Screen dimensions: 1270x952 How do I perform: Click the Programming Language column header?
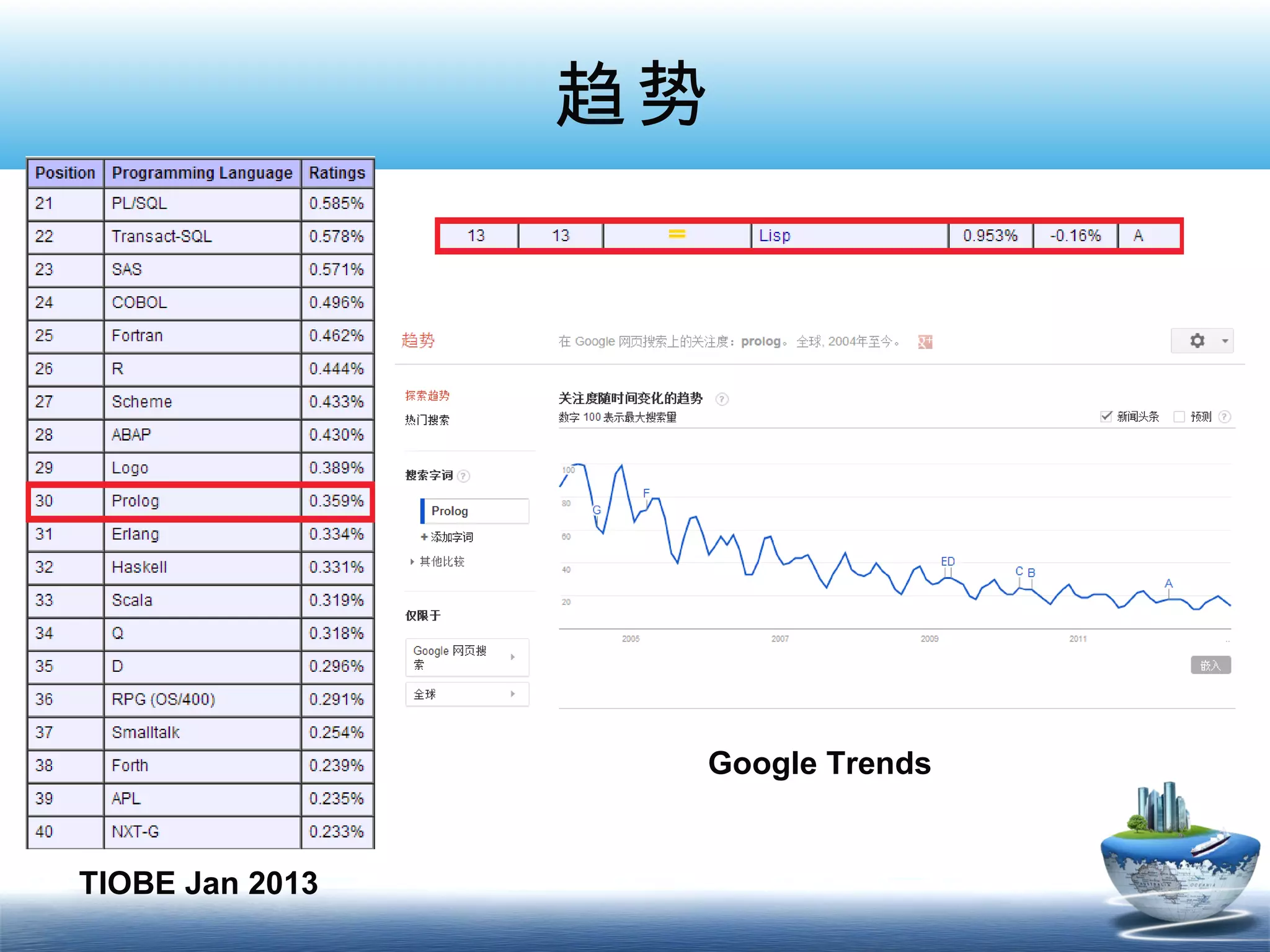pos(202,173)
